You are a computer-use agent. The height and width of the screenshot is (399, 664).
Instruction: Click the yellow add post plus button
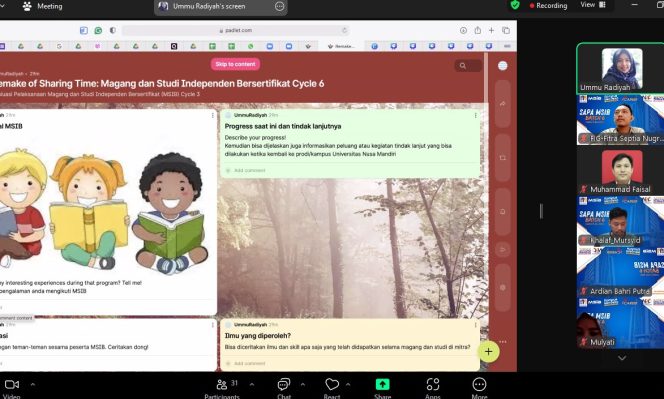click(488, 352)
